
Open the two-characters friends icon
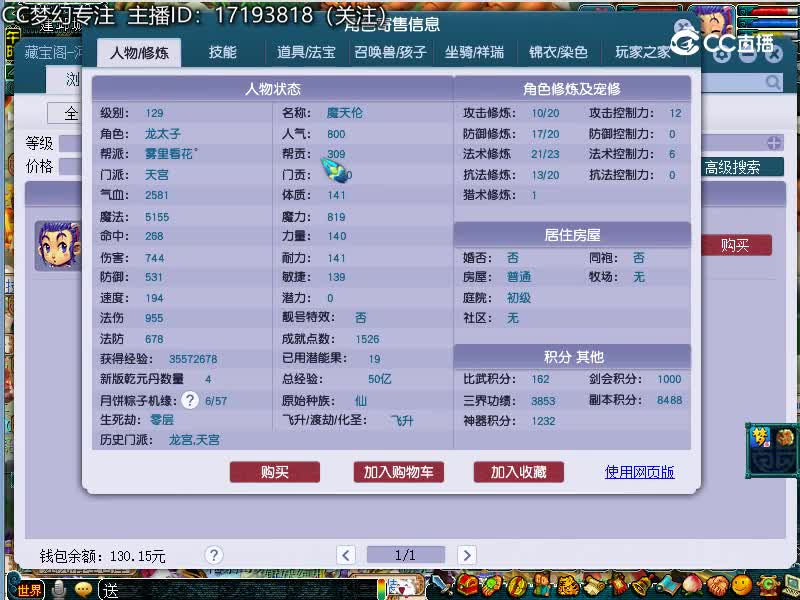pyautogui.click(x=542, y=585)
